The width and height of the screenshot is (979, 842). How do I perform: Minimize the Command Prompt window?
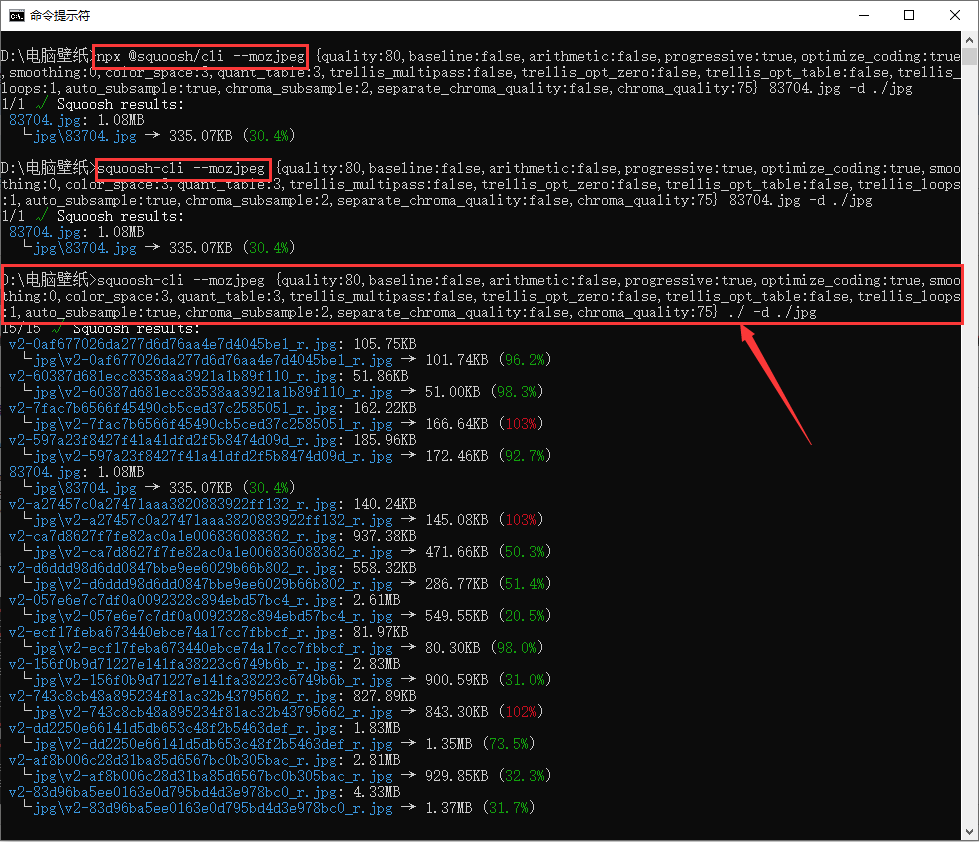tap(864, 15)
